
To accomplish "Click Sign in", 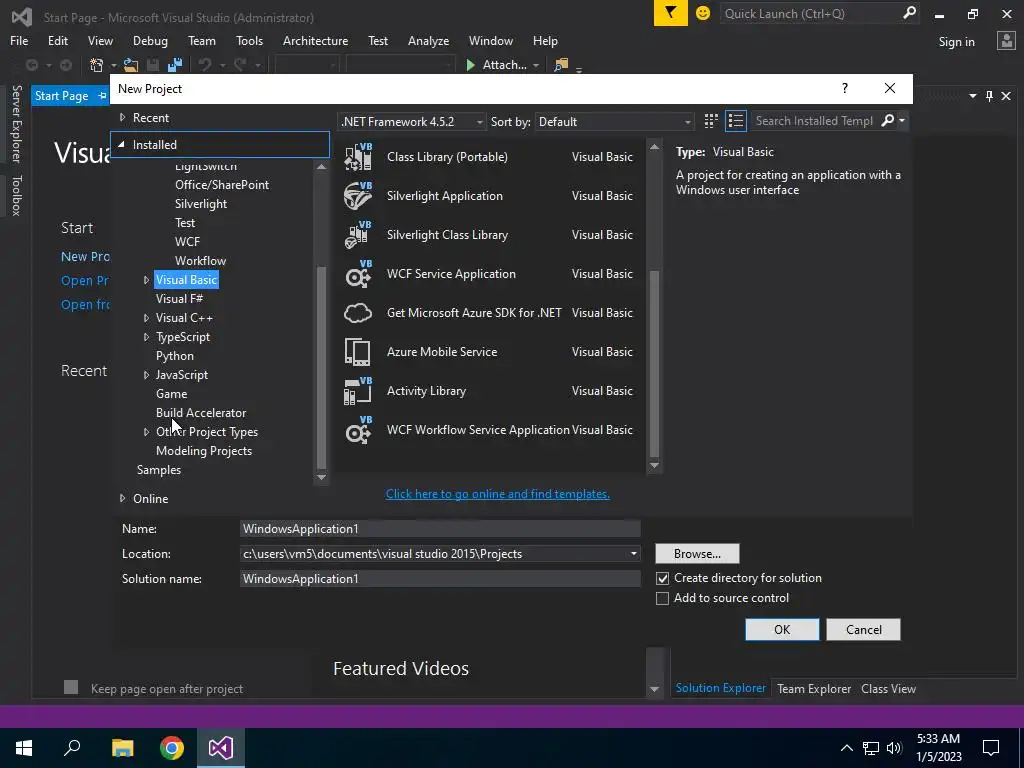I will coord(957,42).
